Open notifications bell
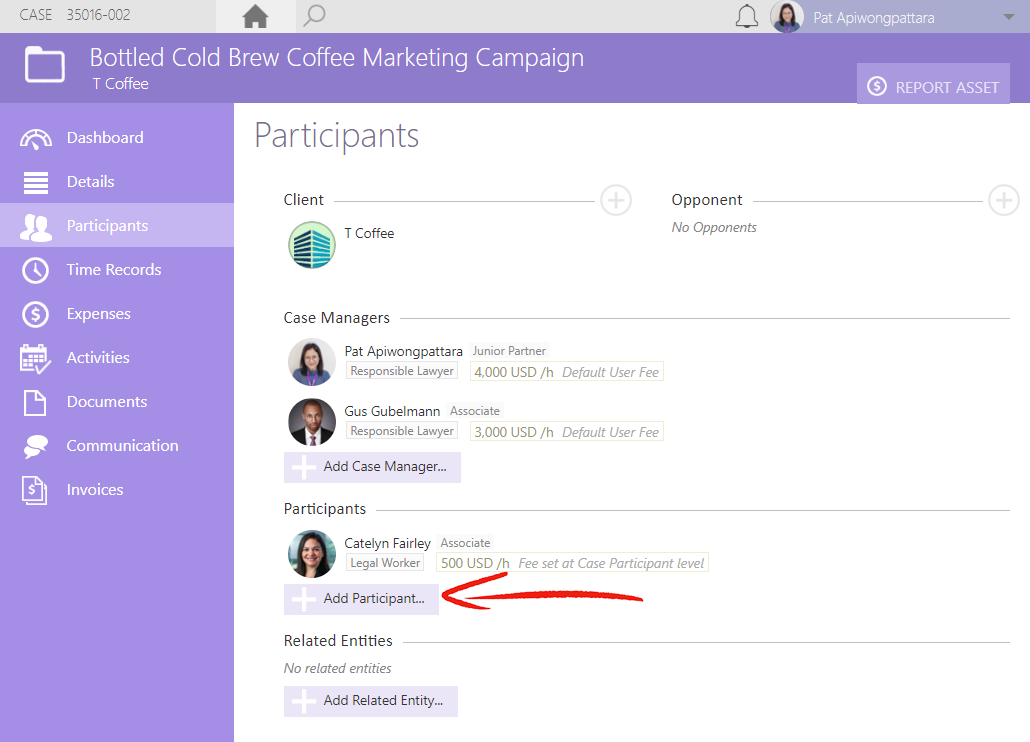The image size is (1030, 742). click(746, 16)
